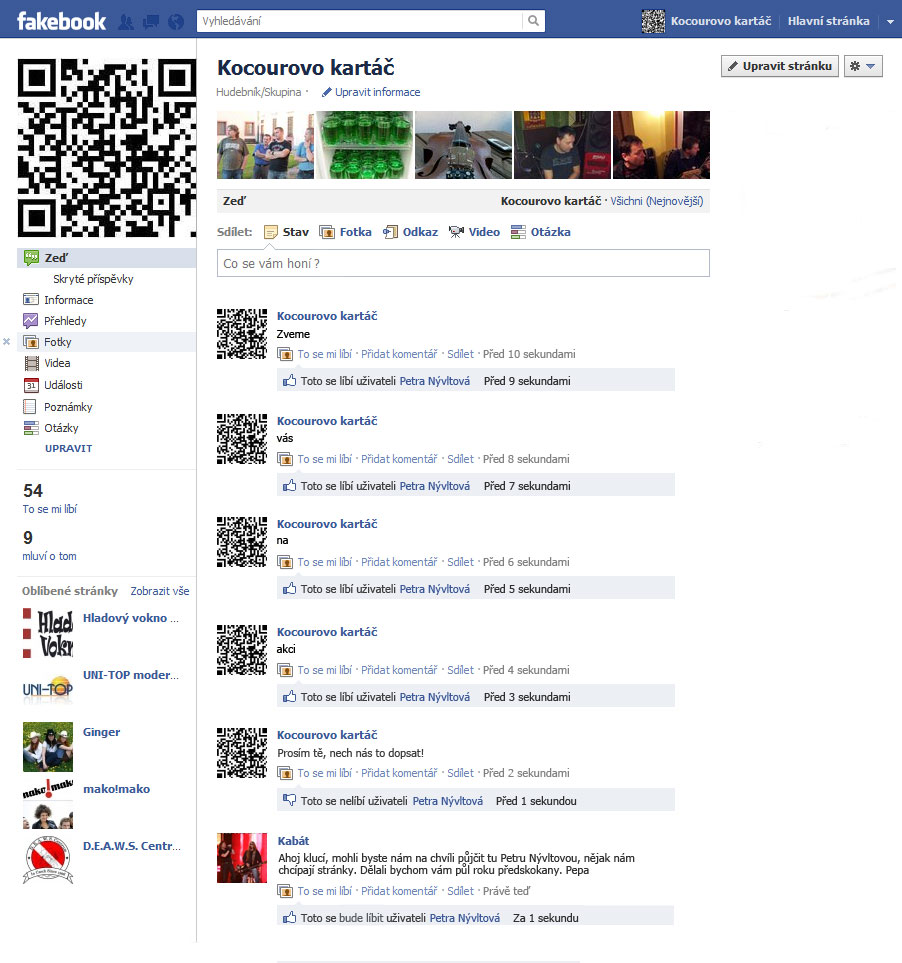
Task: Like the 'Zveme' post
Action: [x=324, y=354]
